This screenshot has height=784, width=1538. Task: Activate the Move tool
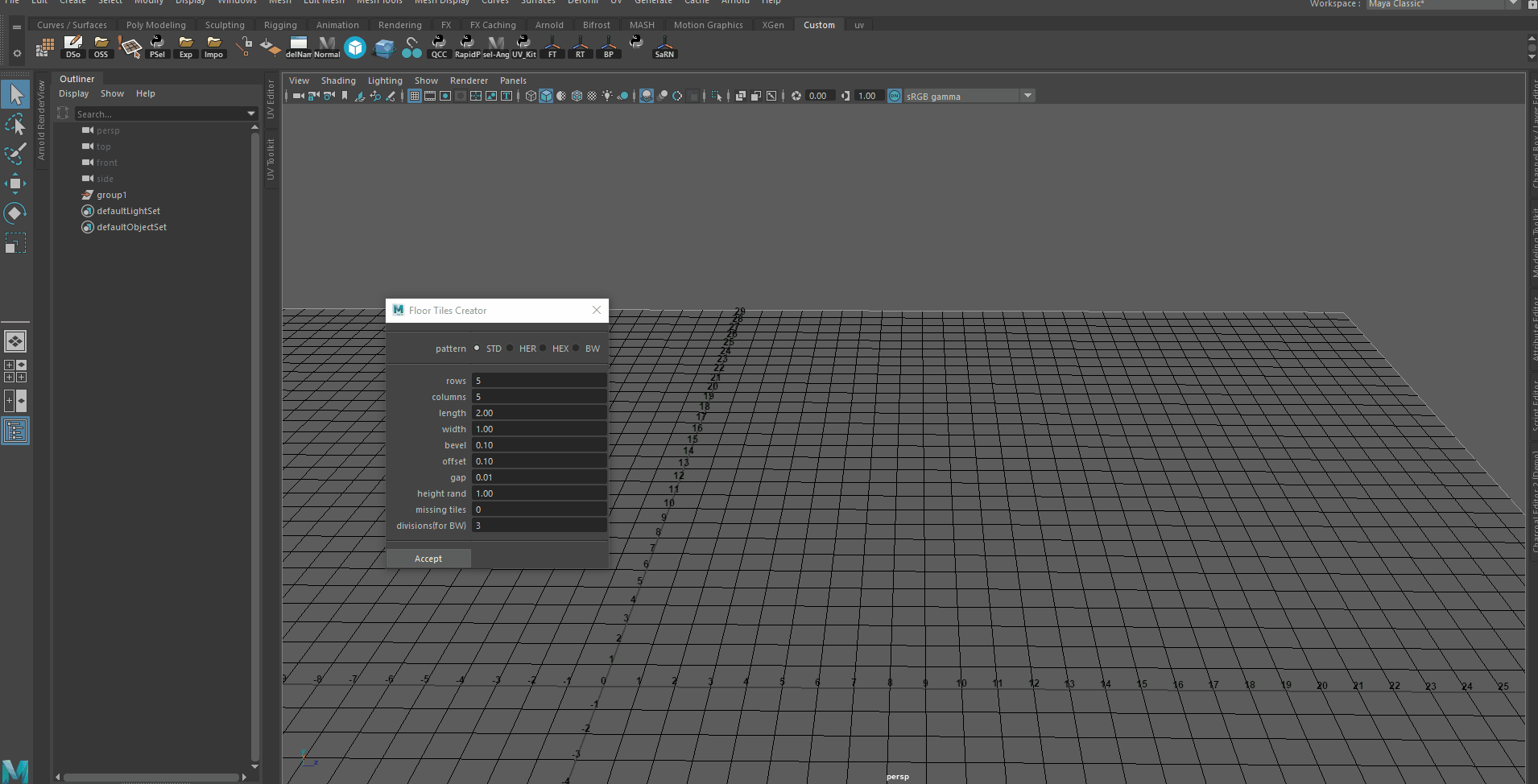15,184
